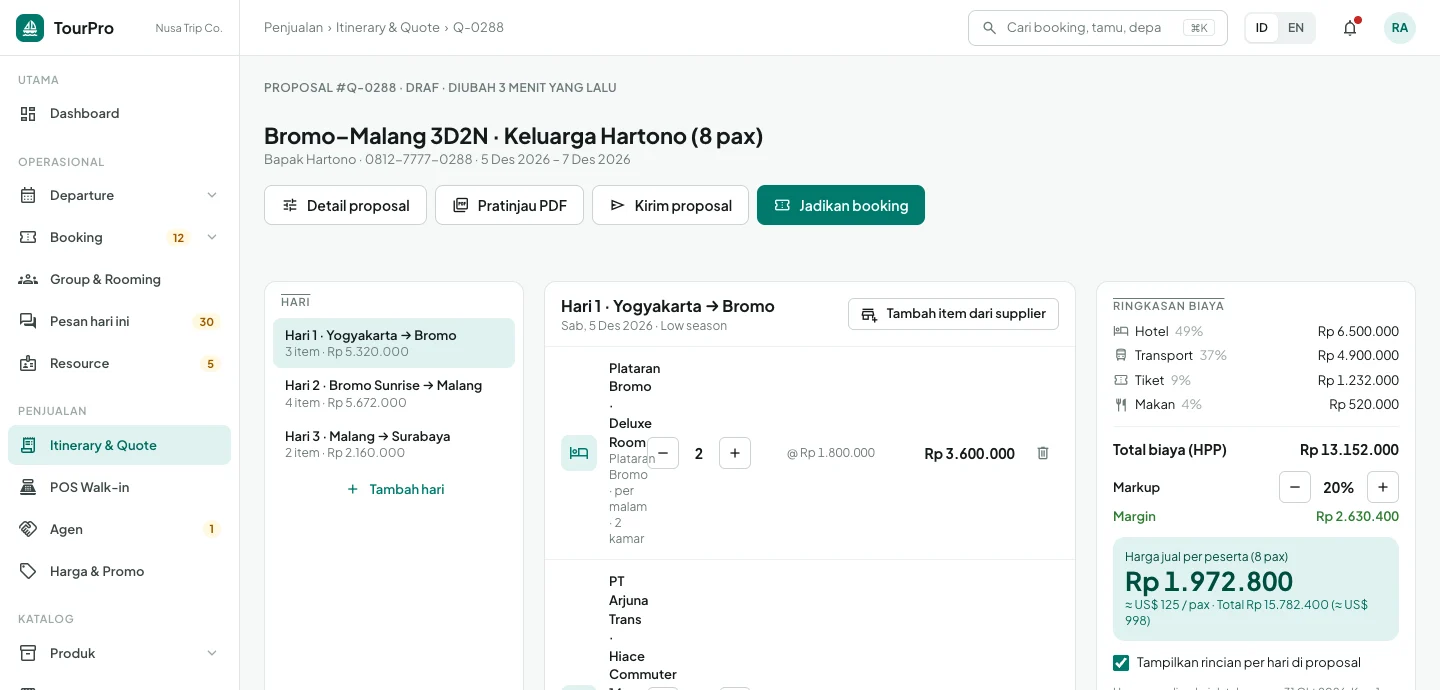Click Rp 3.600.000 item subtotal
Viewport: 1440px width, 690px height.
(x=969, y=453)
